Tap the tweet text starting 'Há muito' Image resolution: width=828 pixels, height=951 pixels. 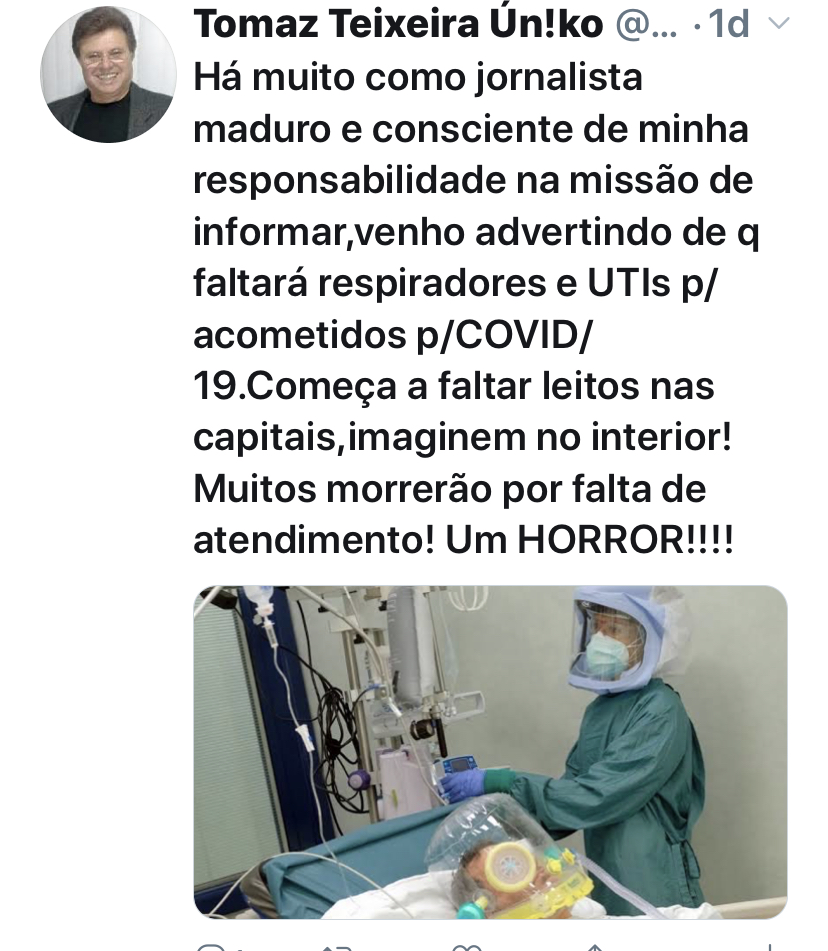pos(476,308)
